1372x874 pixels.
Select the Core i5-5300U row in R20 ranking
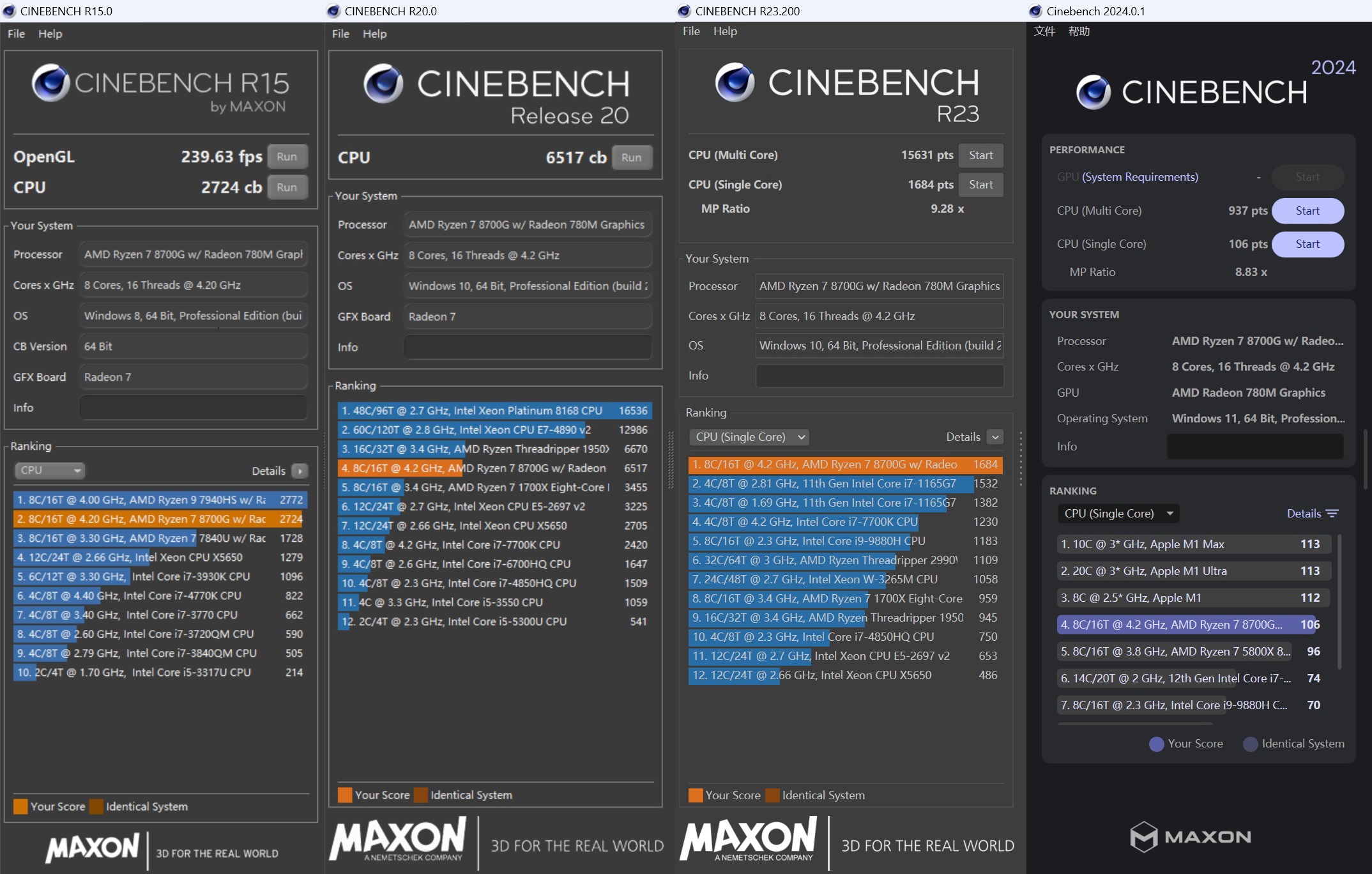(x=494, y=622)
